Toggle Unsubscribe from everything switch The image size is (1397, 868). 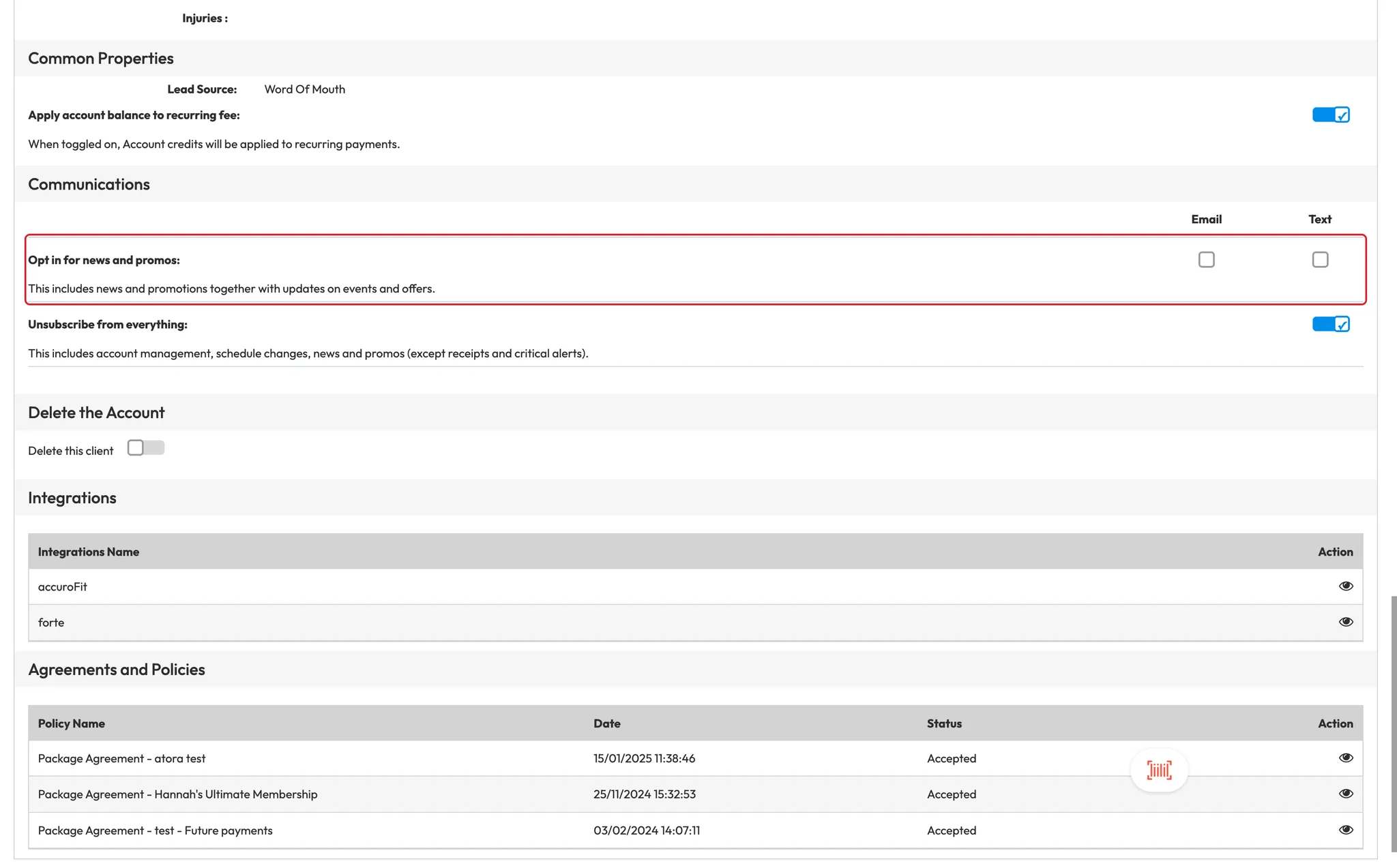coord(1330,325)
